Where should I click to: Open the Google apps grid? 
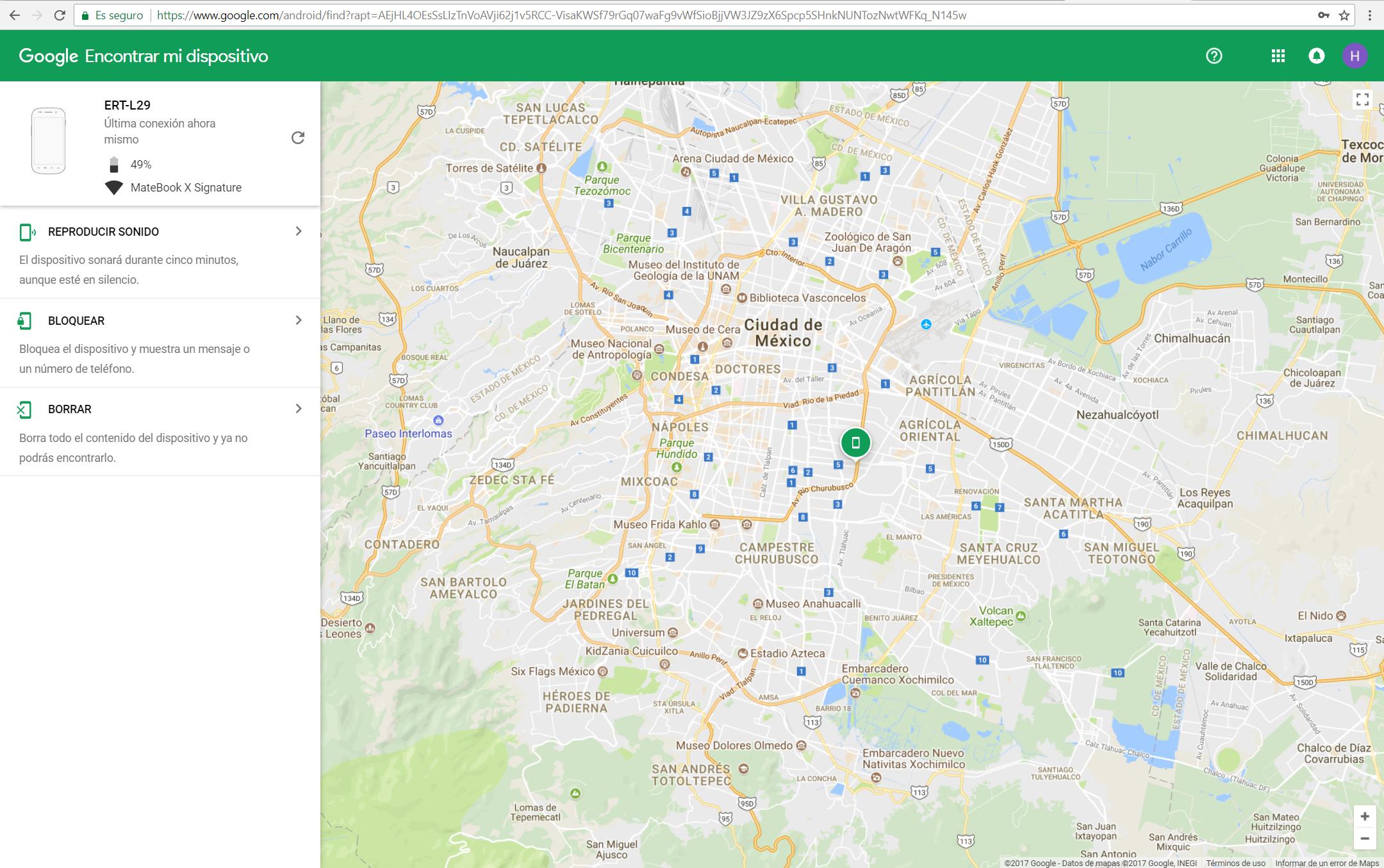click(1278, 56)
